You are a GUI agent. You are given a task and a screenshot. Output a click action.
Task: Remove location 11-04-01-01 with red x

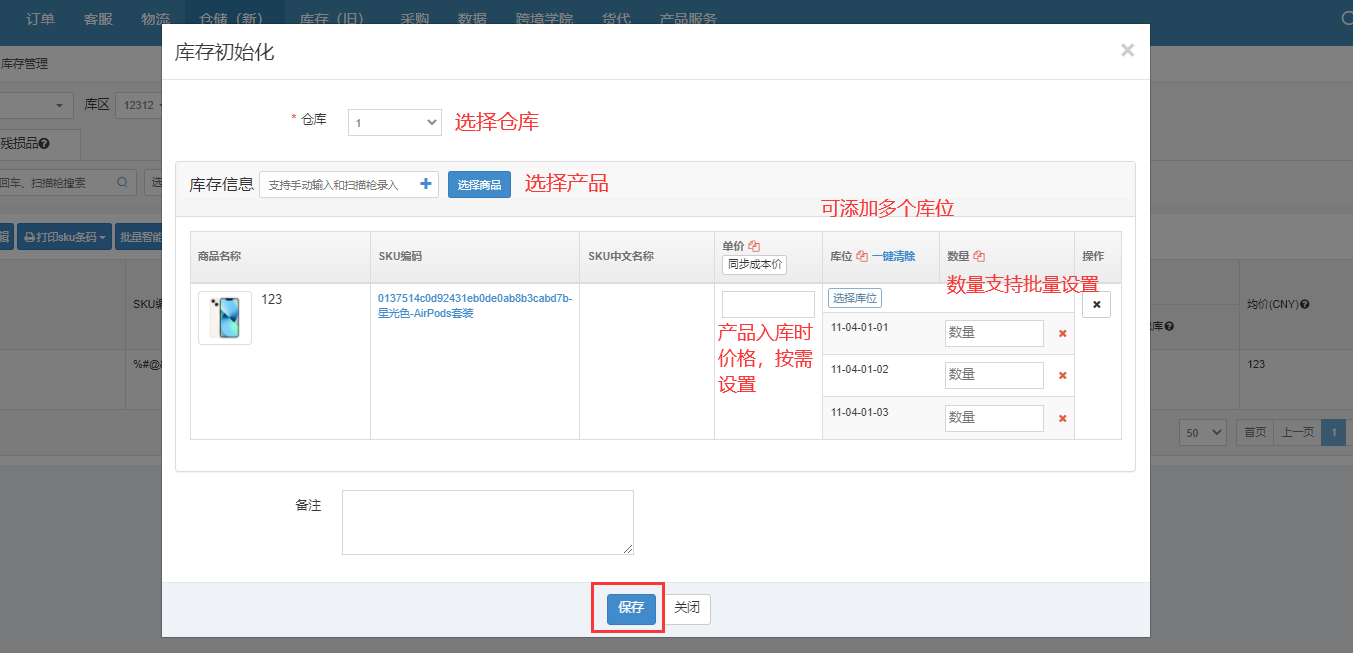click(x=1062, y=334)
